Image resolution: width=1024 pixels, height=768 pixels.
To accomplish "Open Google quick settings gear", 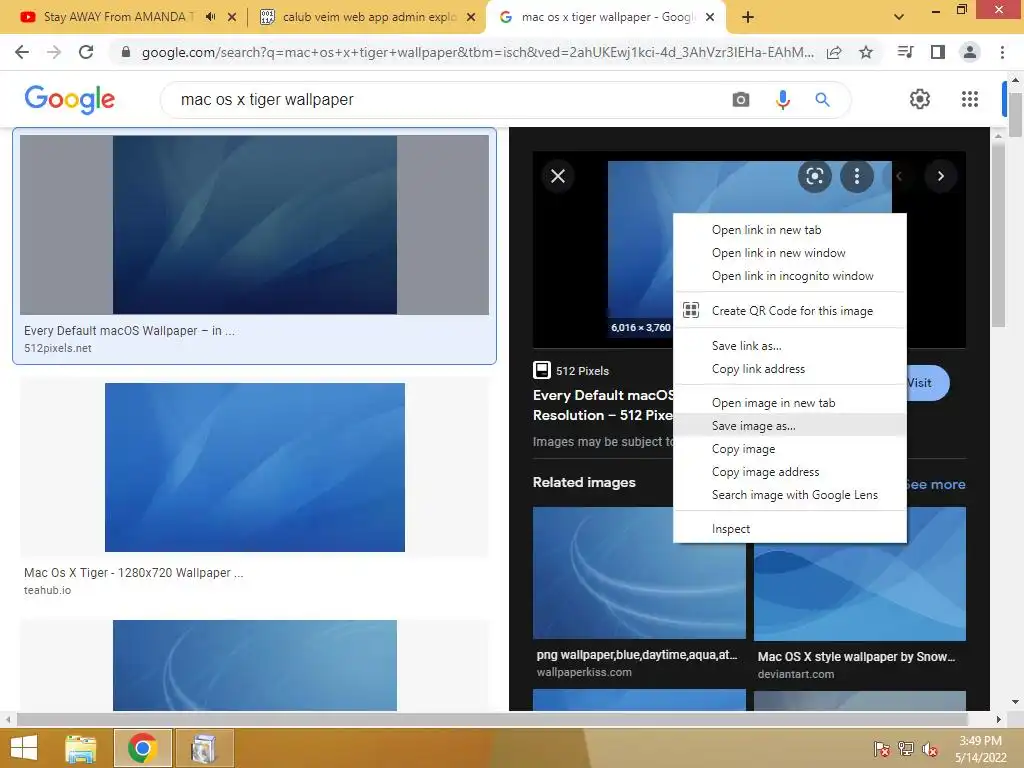I will pyautogui.click(x=920, y=99).
